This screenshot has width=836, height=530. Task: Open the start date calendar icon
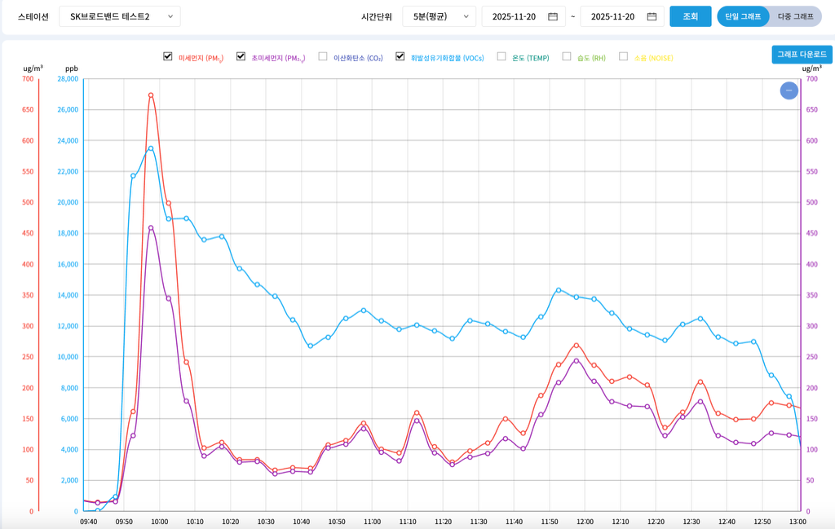click(x=553, y=17)
